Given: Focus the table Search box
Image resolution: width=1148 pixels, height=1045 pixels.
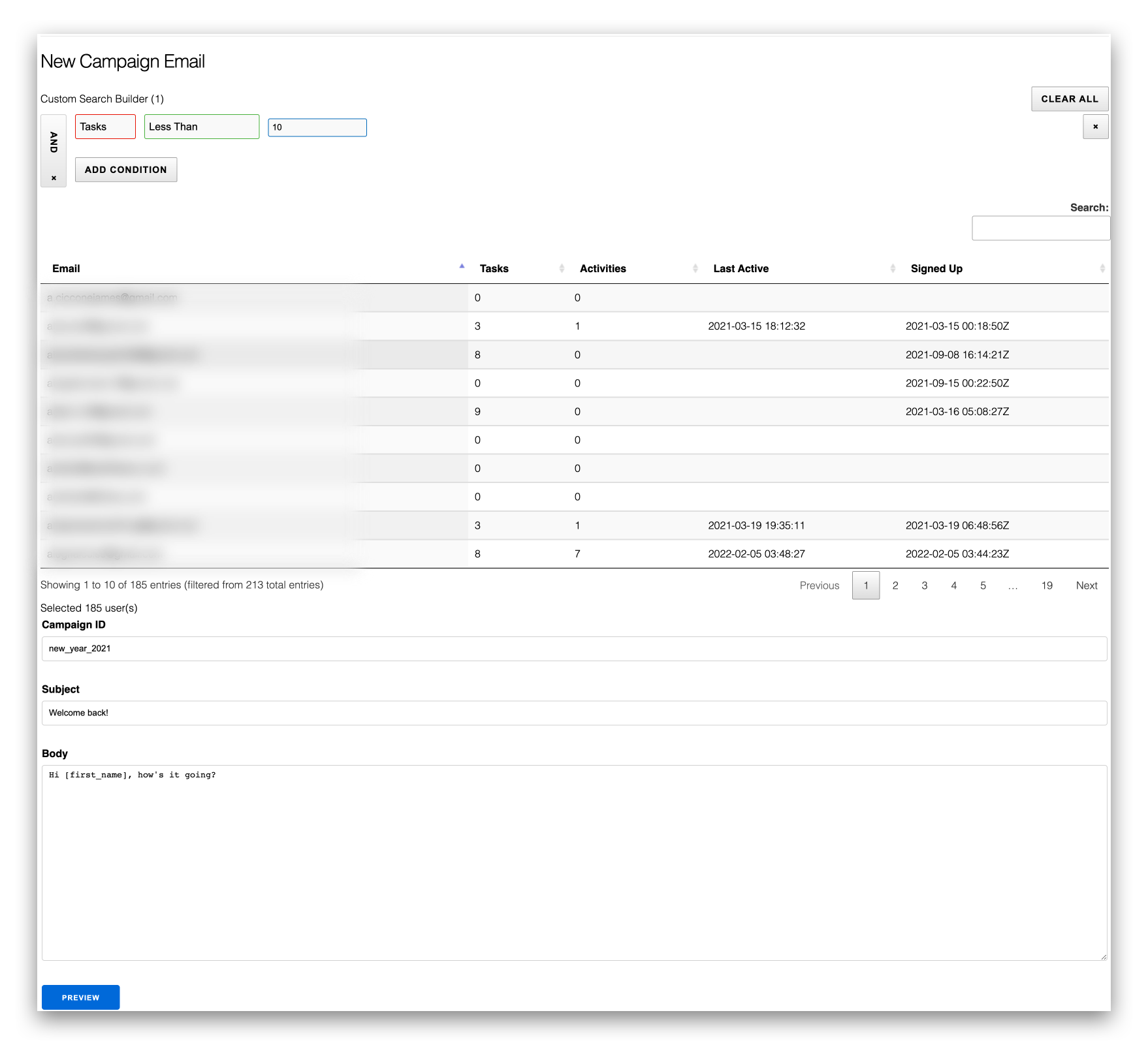Looking at the screenshot, I should [1040, 228].
